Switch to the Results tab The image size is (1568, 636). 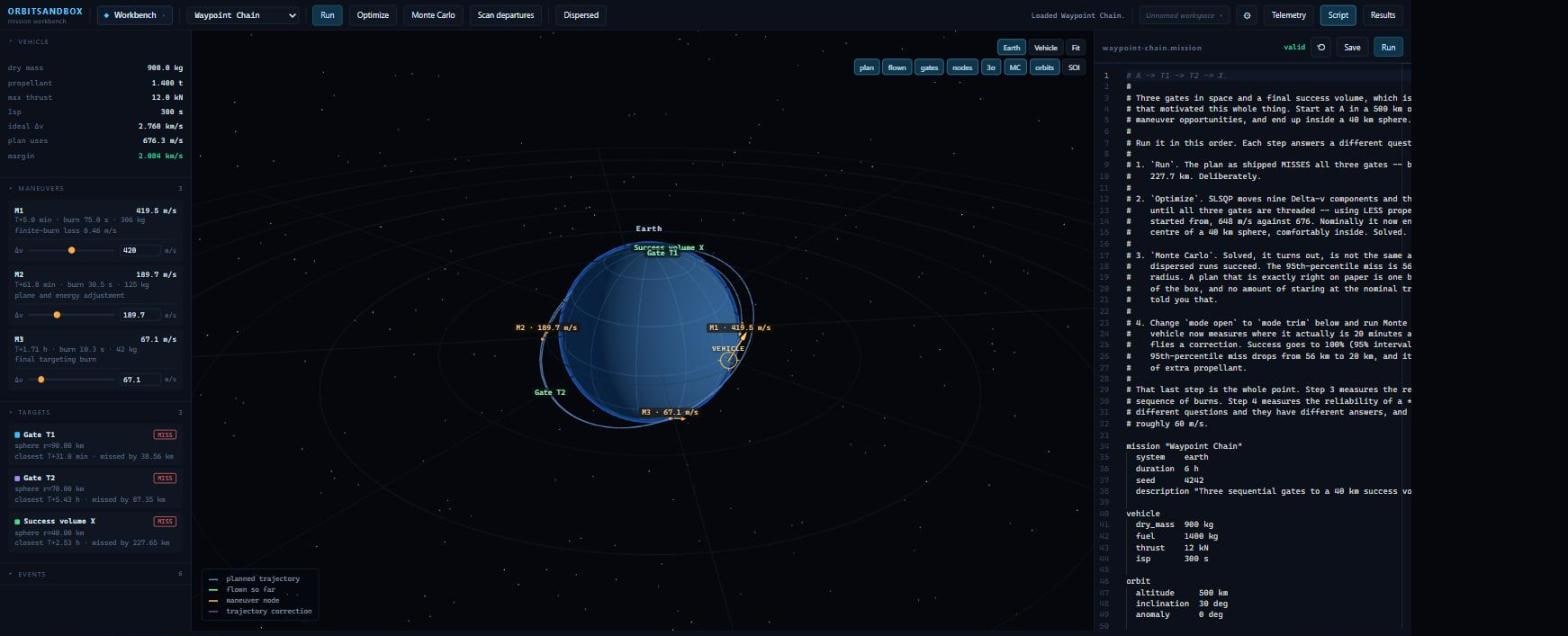pos(1383,15)
